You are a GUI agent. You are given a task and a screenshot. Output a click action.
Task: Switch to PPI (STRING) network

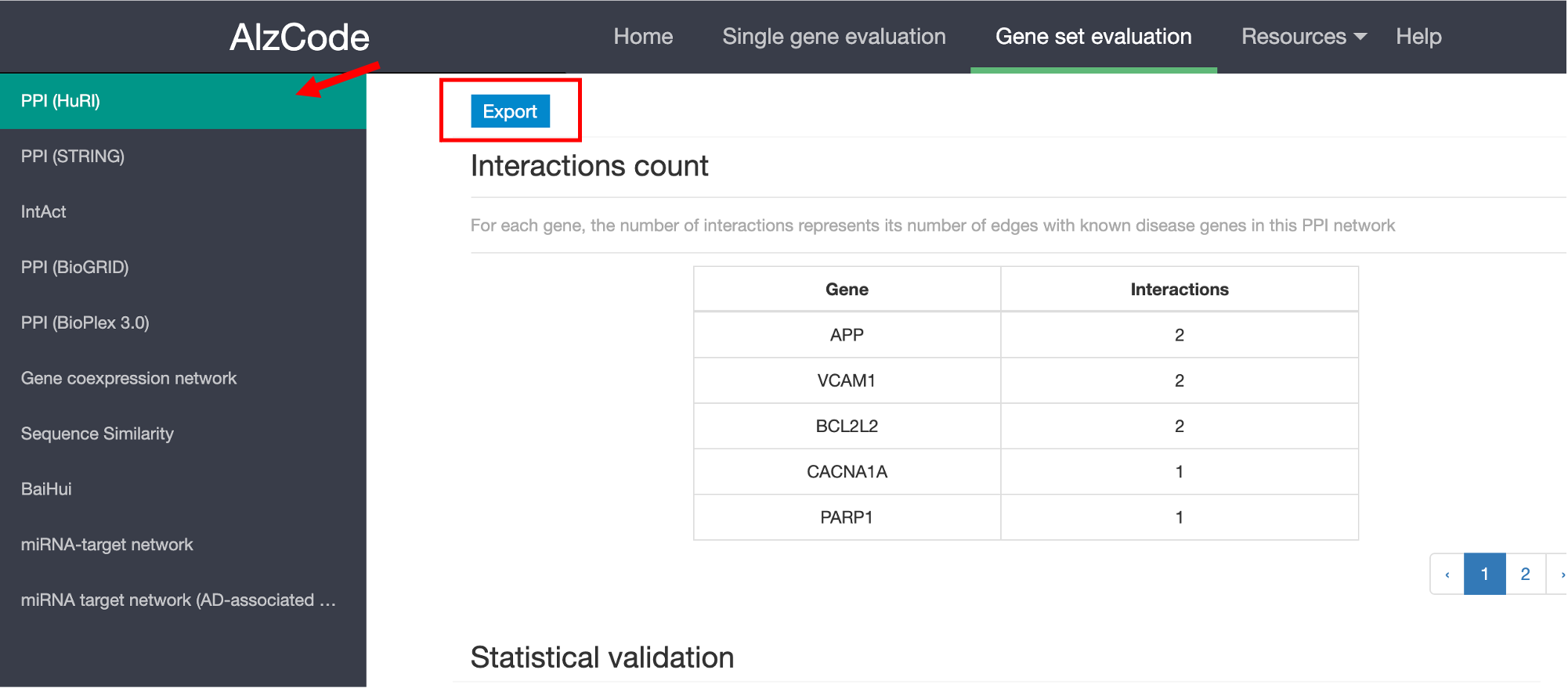73,157
